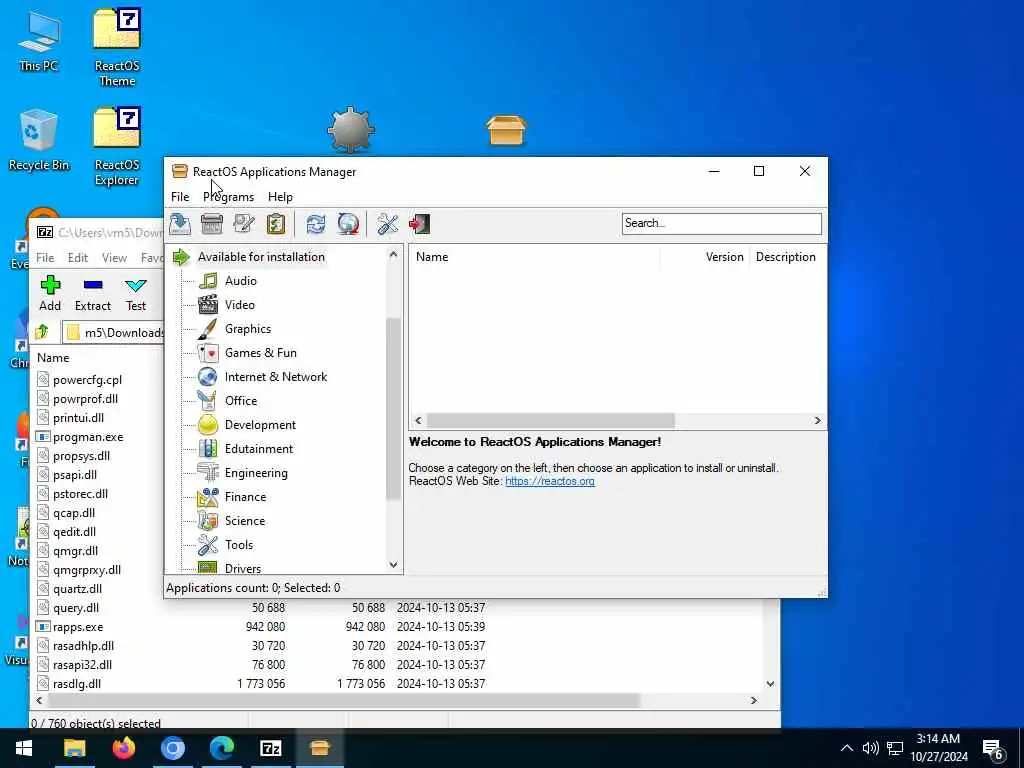Open Firefox from the taskbar
Viewport: 1024px width, 768px height.
pyautogui.click(x=123, y=748)
